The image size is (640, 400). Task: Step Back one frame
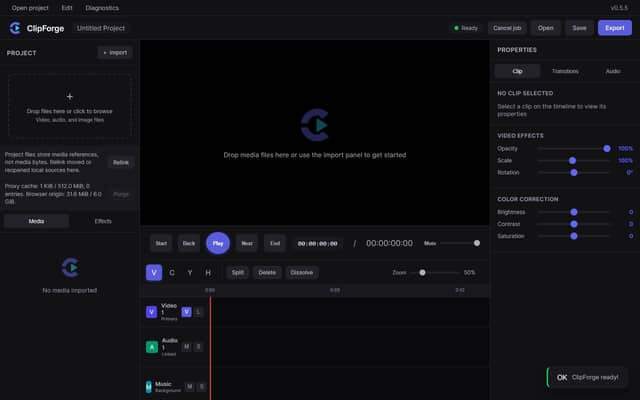tap(189, 243)
